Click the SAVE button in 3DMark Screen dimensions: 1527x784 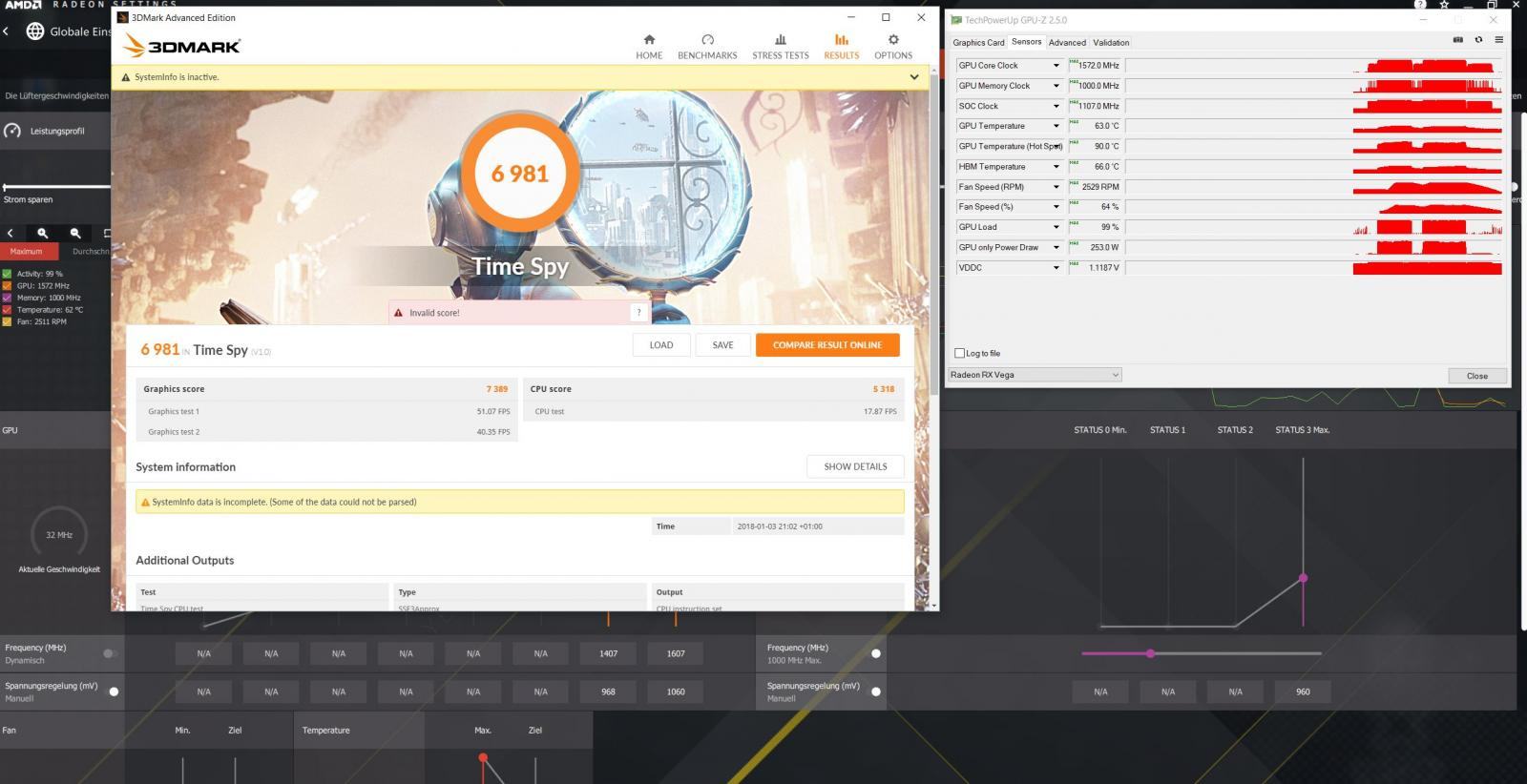click(723, 345)
